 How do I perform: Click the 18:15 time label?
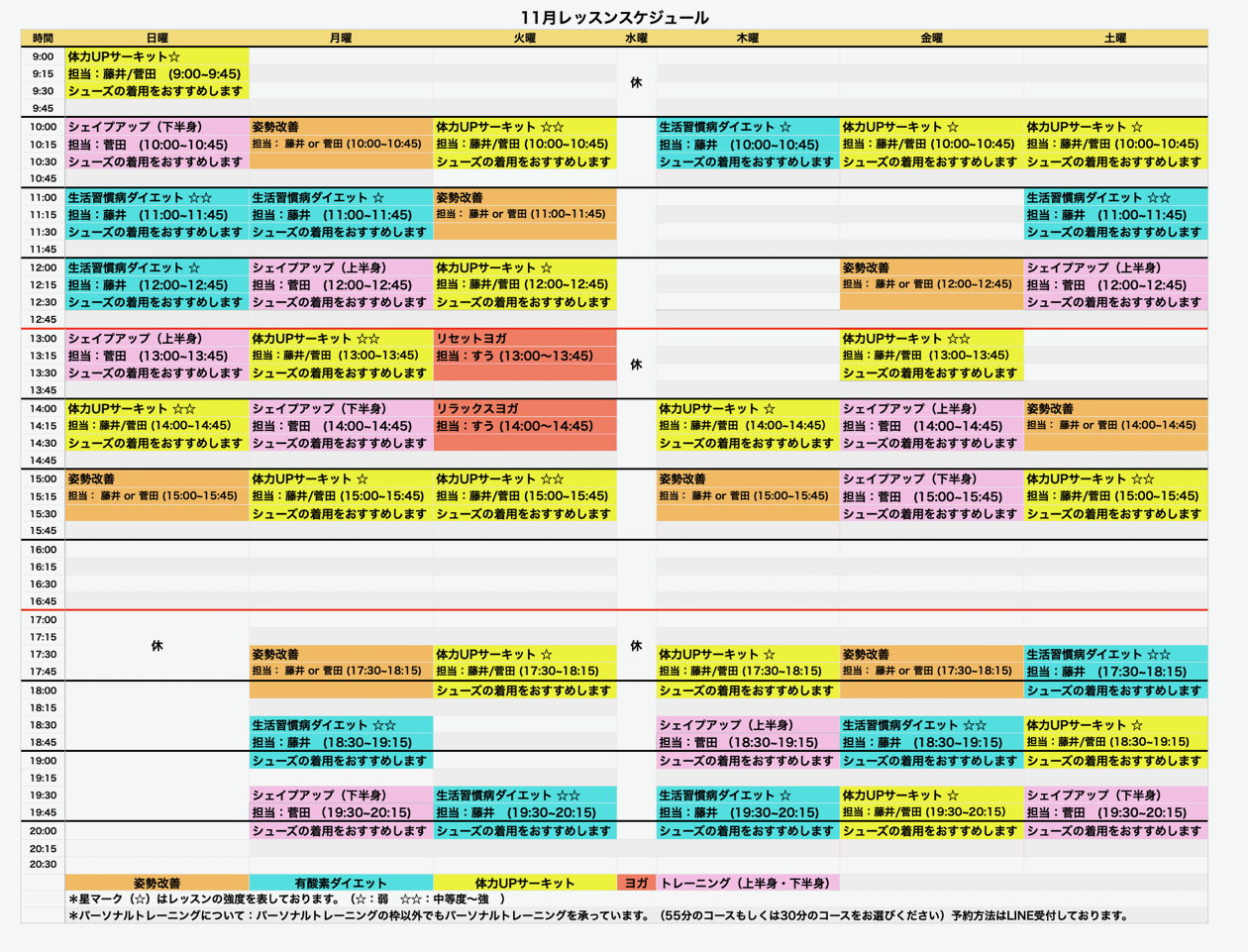(x=43, y=708)
